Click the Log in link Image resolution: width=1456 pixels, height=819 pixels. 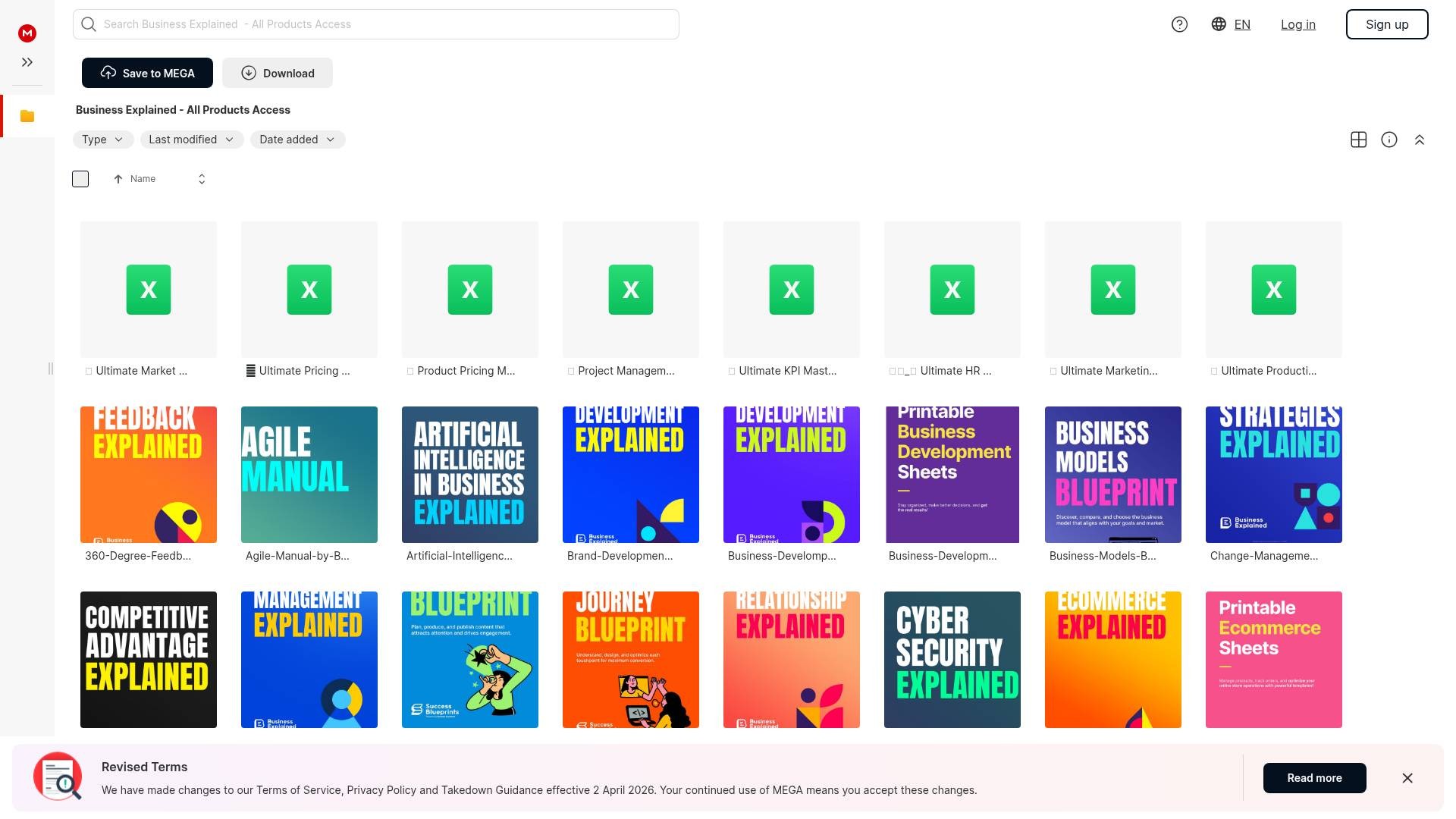pyautogui.click(x=1298, y=24)
